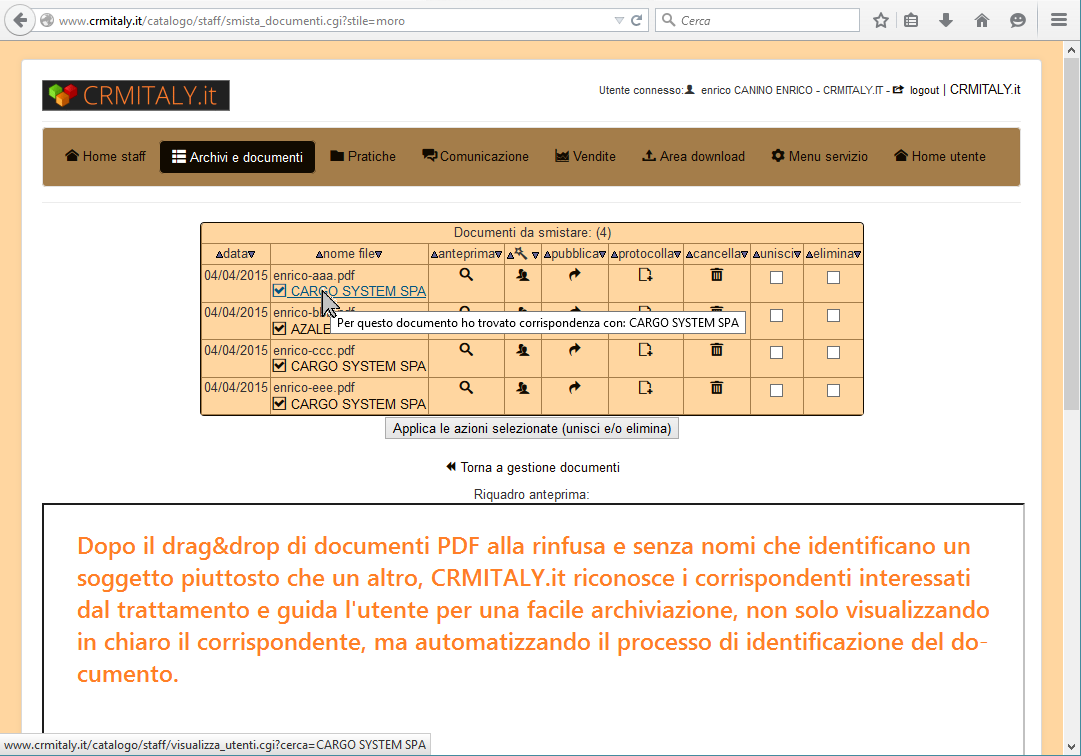1081x756 pixels.
Task: Open the CRMITALY.it link beside logout
Action: (x=984, y=90)
